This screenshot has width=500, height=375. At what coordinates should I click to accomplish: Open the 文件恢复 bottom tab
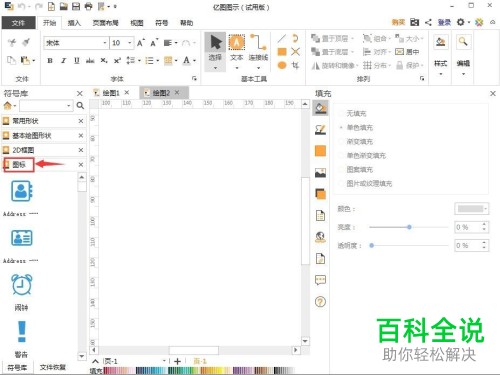tap(53, 367)
